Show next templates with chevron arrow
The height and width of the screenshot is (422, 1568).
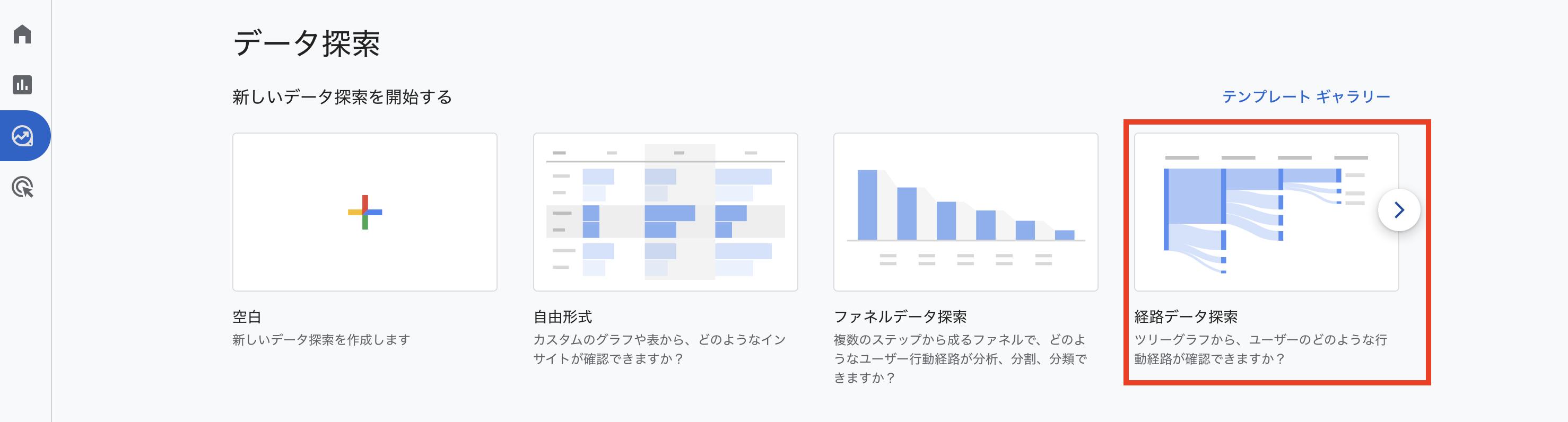(1399, 210)
